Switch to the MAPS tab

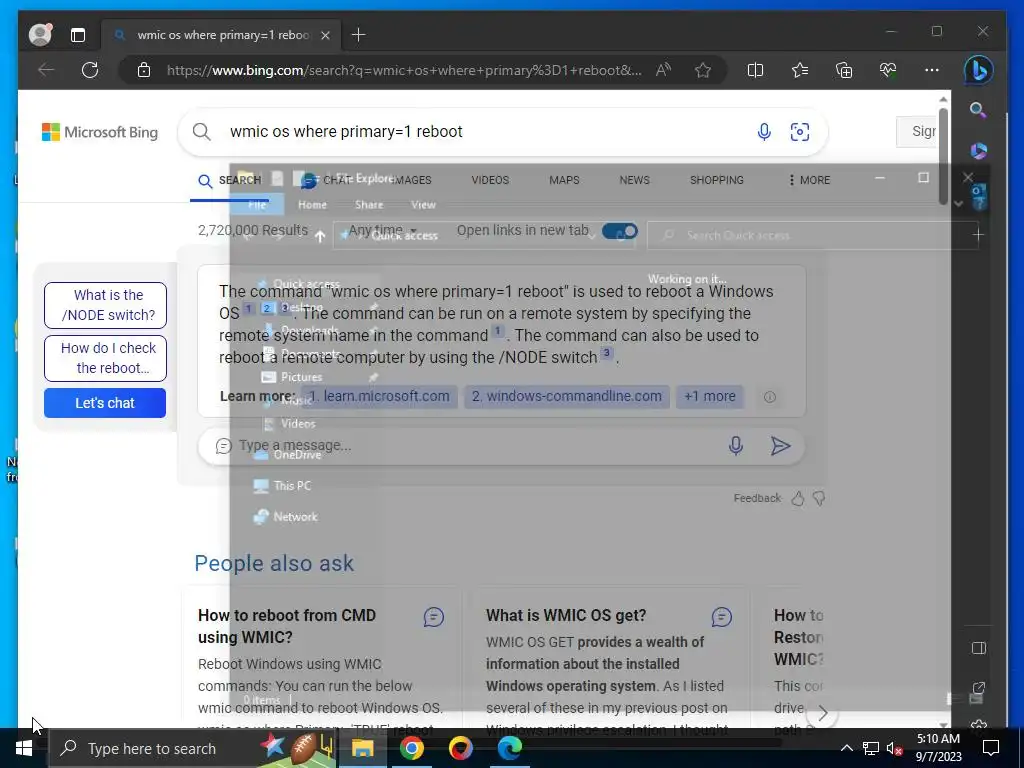(x=564, y=180)
